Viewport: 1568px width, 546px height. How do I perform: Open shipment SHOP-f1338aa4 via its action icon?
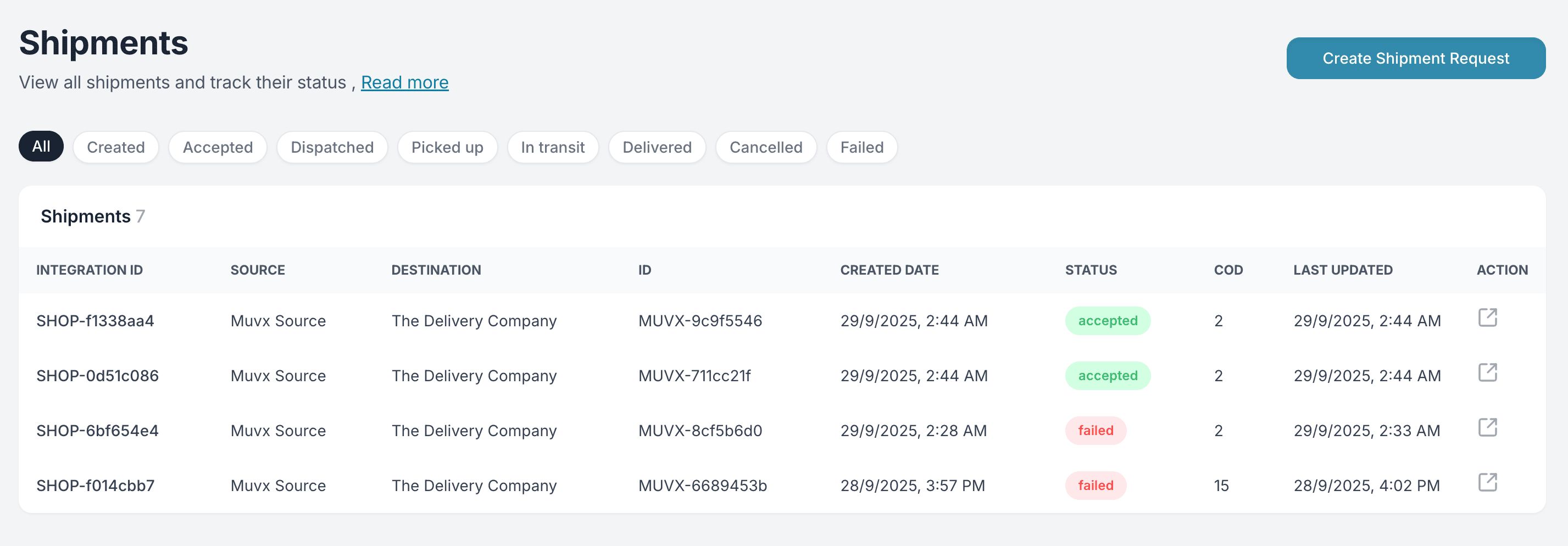pos(1487,317)
